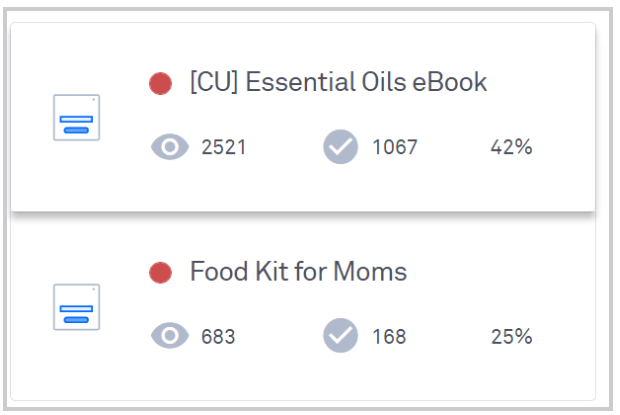Open the Food Kit for Moms title
This screenshot has height=415, width=620.
[299, 271]
